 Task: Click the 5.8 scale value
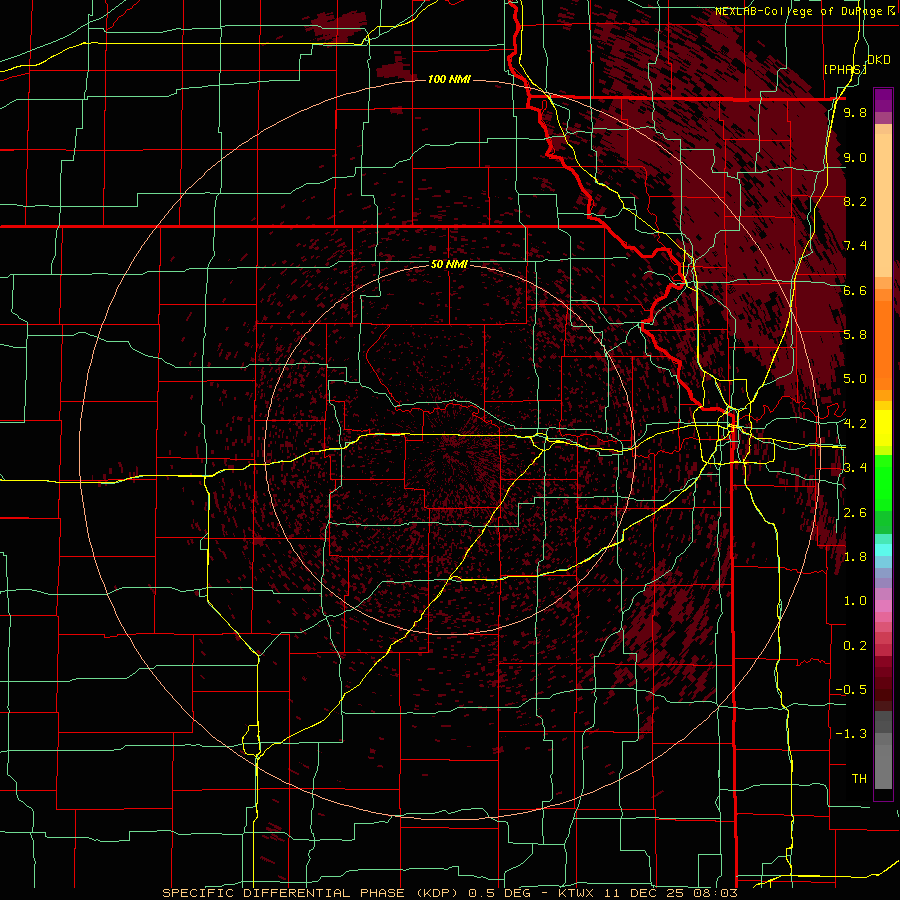[855, 335]
